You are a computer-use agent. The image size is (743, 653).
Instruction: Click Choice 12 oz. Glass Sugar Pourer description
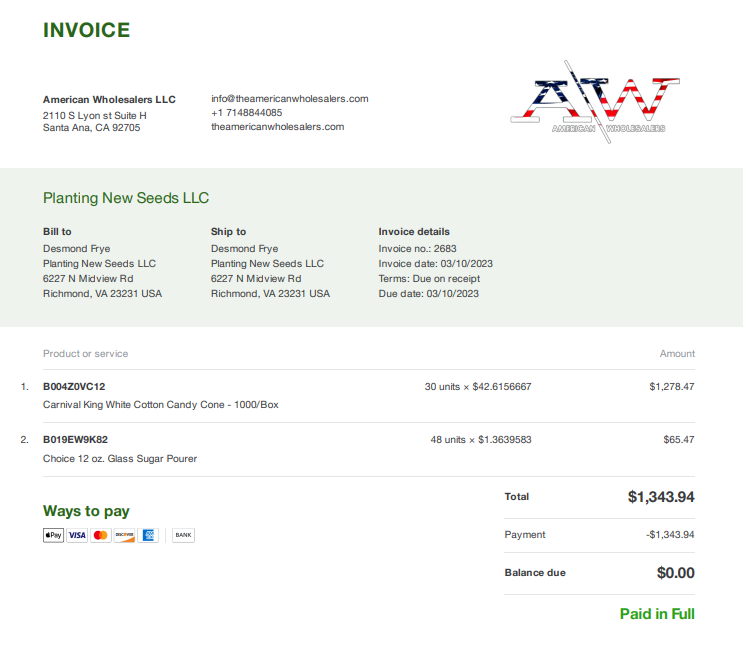(120, 459)
